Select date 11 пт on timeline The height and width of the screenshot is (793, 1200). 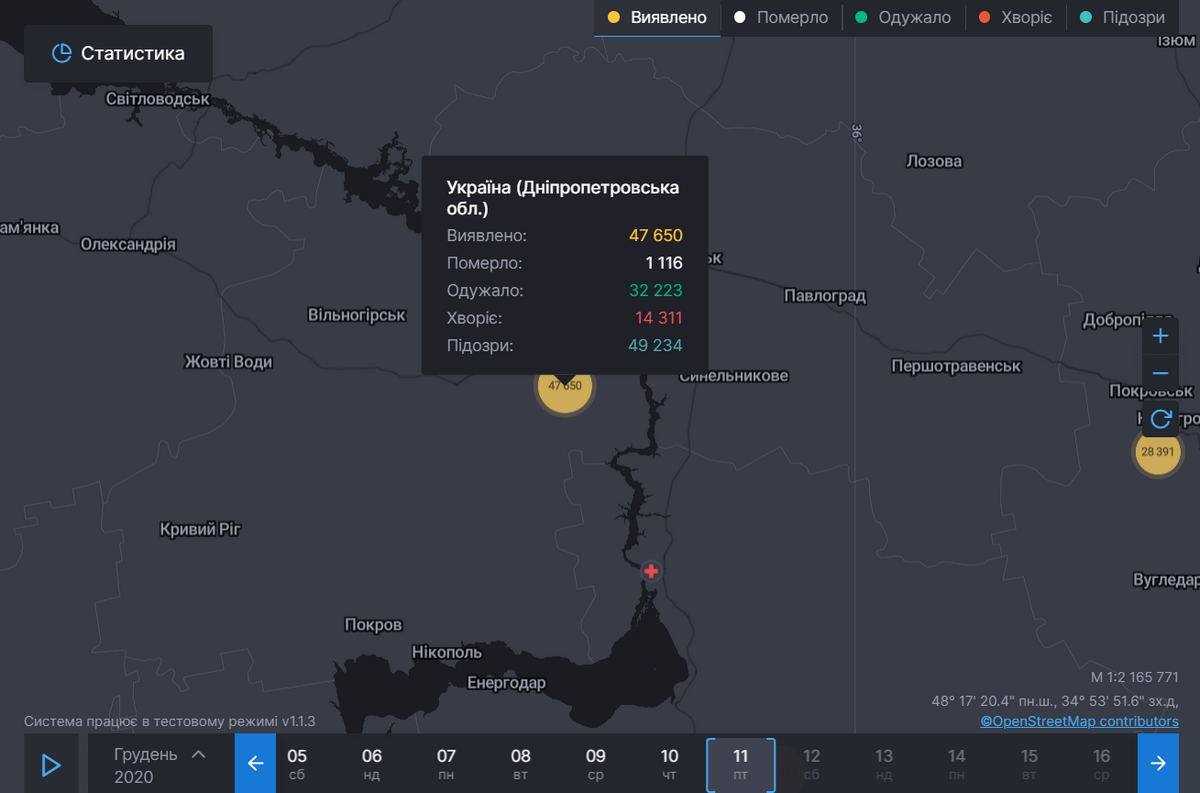coord(741,765)
